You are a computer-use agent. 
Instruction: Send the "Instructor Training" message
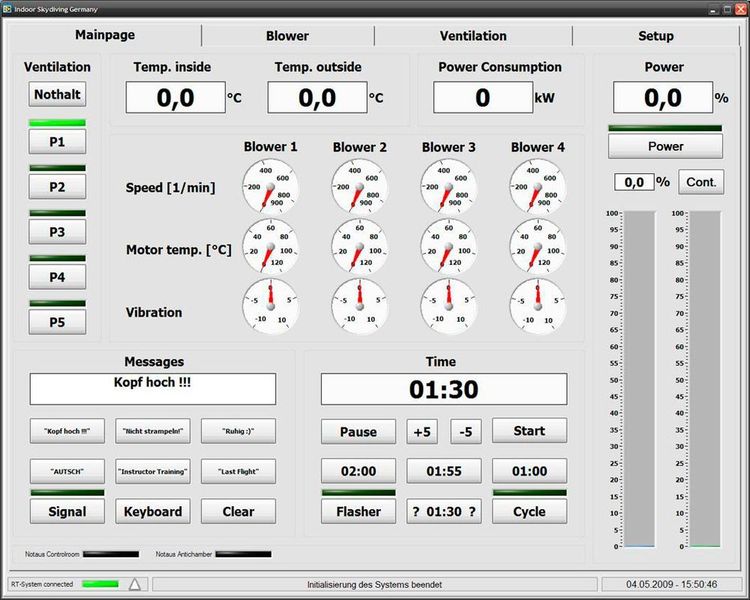pyautogui.click(x=153, y=471)
